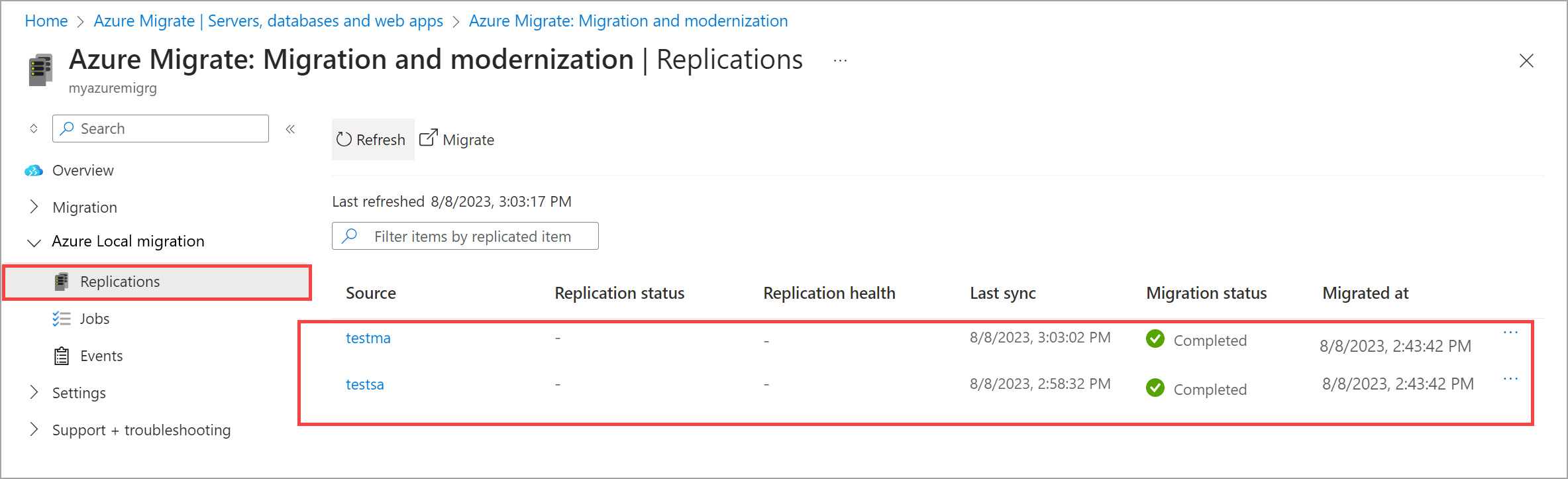Open more options for the testsa row
The height and width of the screenshot is (479, 1568).
[1510, 379]
